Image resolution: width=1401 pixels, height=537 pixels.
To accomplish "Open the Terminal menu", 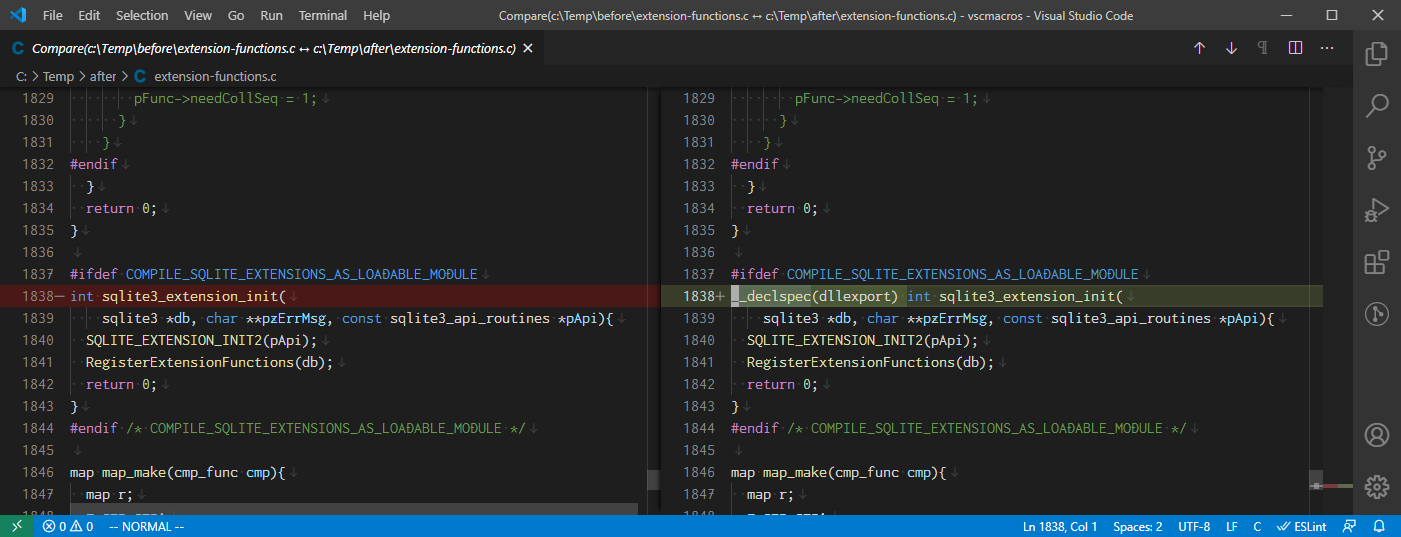I will tap(323, 16).
